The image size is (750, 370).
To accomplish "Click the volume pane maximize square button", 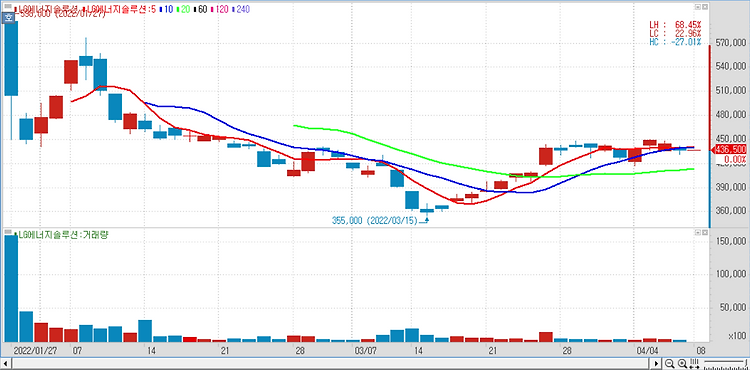I will point(704,232).
